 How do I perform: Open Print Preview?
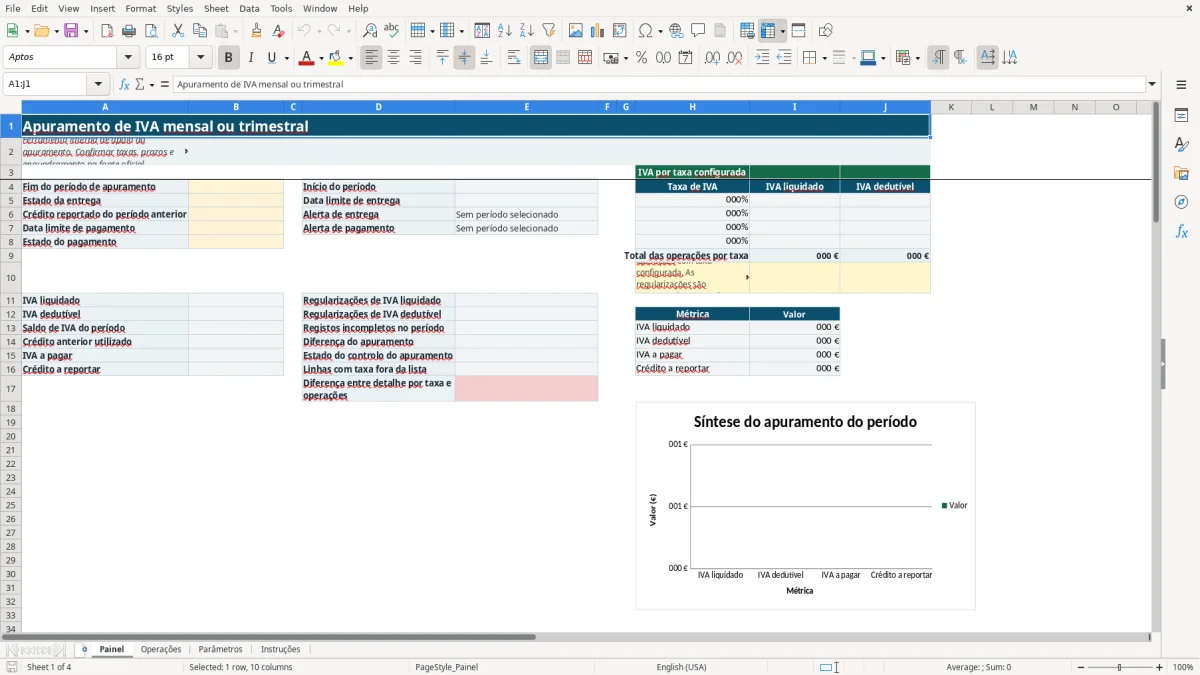coord(151,31)
